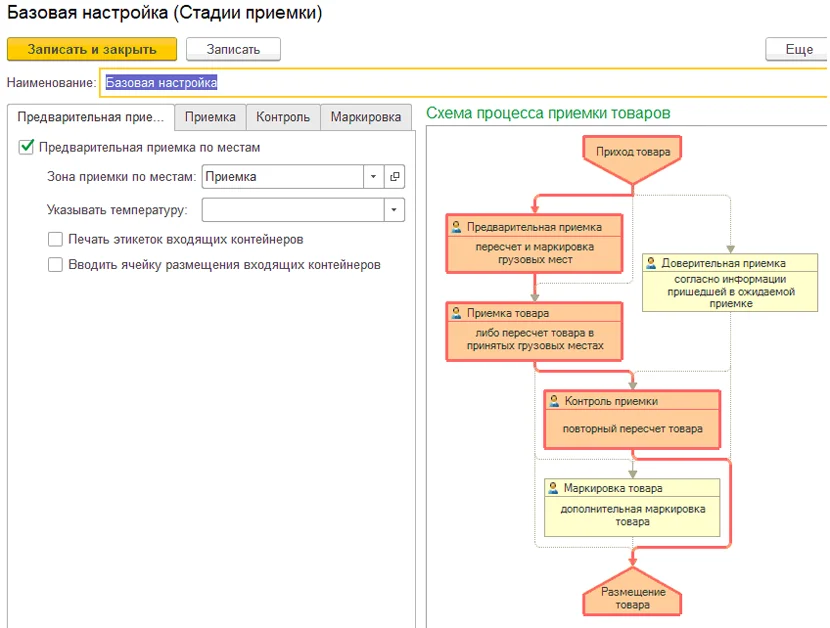Select the 'Предварительная прие...' tab
Viewport: 830px width, 628px height.
coord(91,117)
